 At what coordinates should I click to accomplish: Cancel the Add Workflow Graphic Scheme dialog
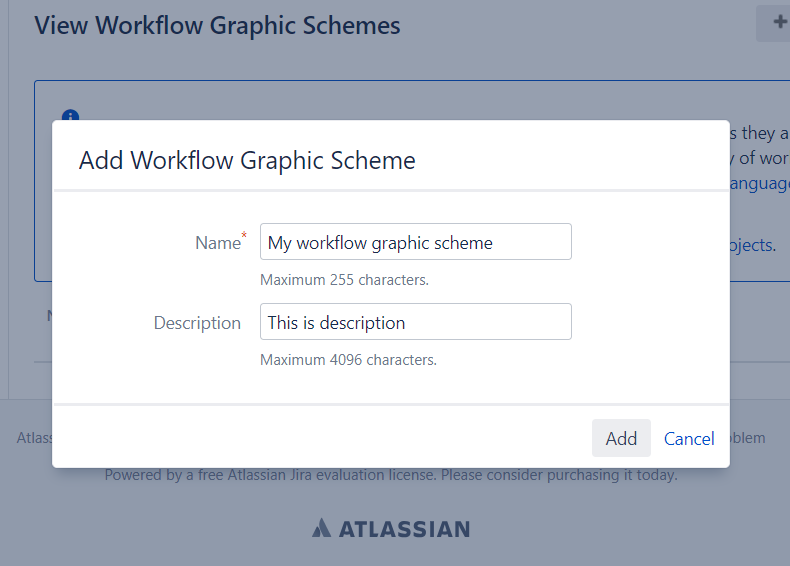pos(689,439)
